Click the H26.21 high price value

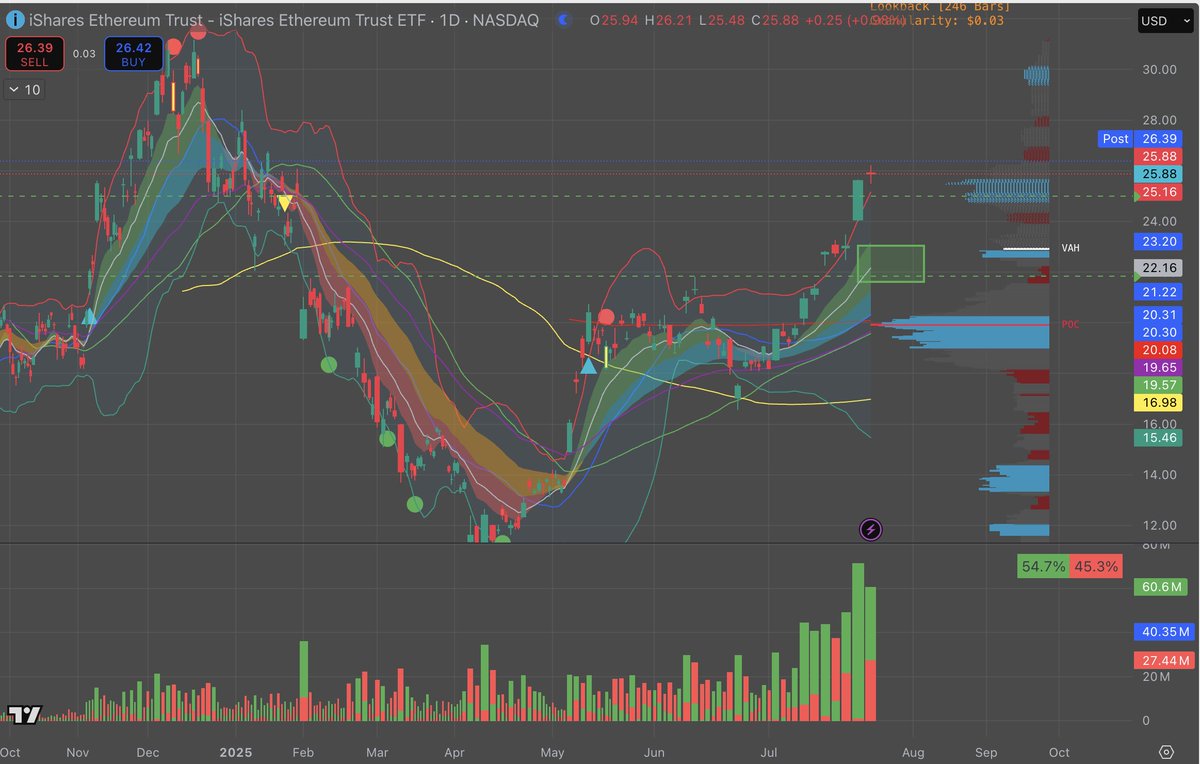(x=668, y=20)
